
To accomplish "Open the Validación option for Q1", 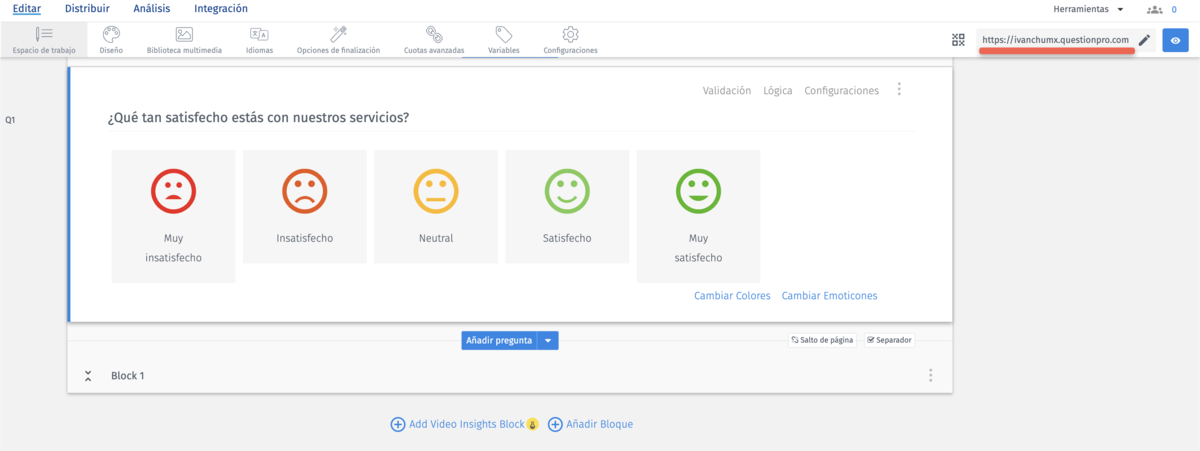I will pos(727,90).
